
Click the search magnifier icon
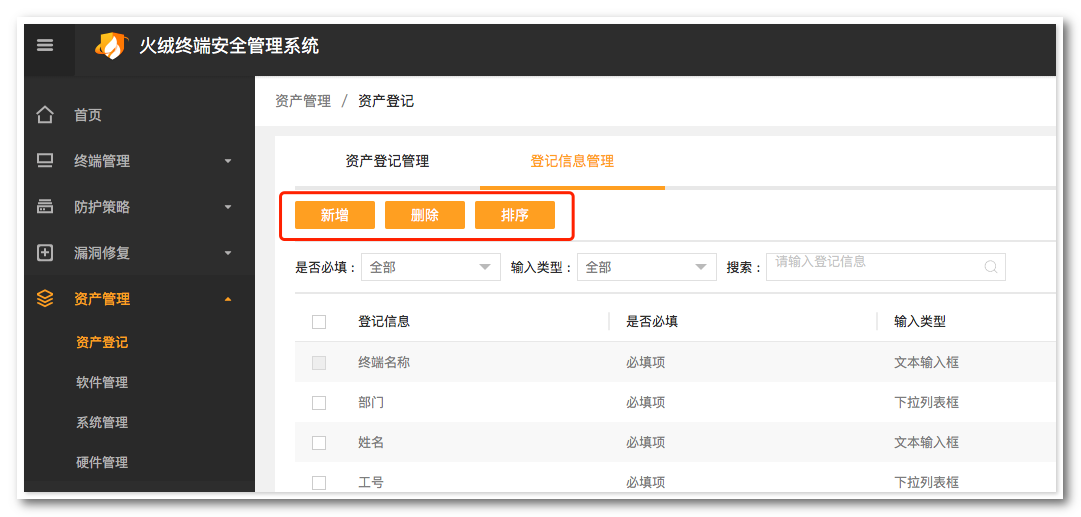click(x=991, y=267)
